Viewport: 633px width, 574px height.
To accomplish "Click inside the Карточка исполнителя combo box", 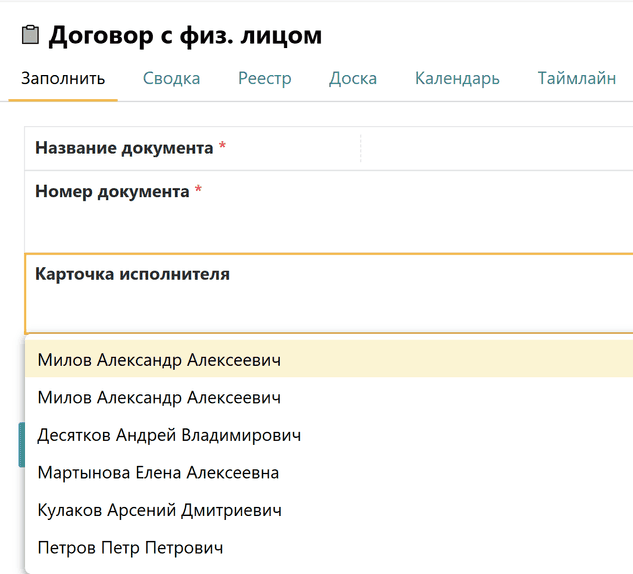I will point(330,310).
